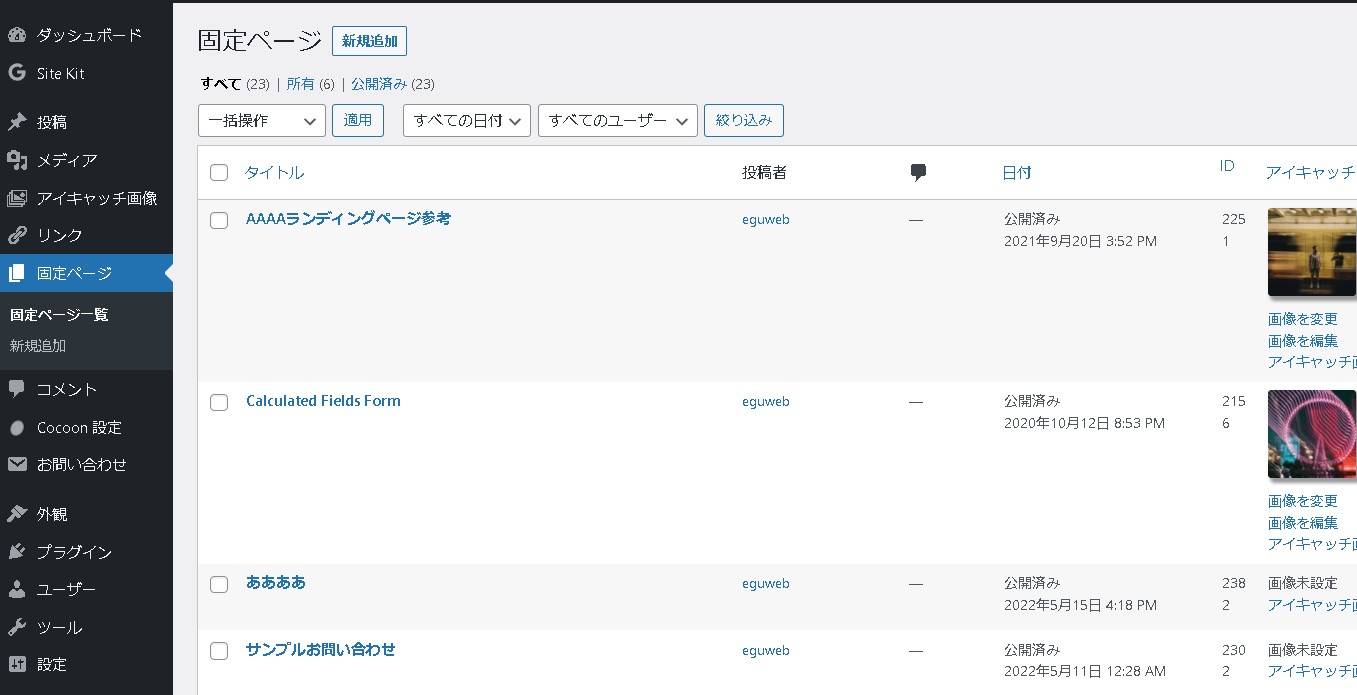Viewport: 1357px width, 695px height.
Task: Click the pushpin icon for Posts
Action: (17, 122)
